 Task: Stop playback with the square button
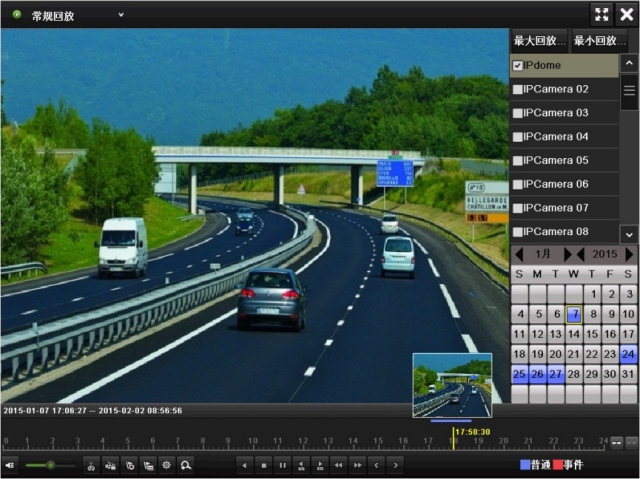[263, 465]
